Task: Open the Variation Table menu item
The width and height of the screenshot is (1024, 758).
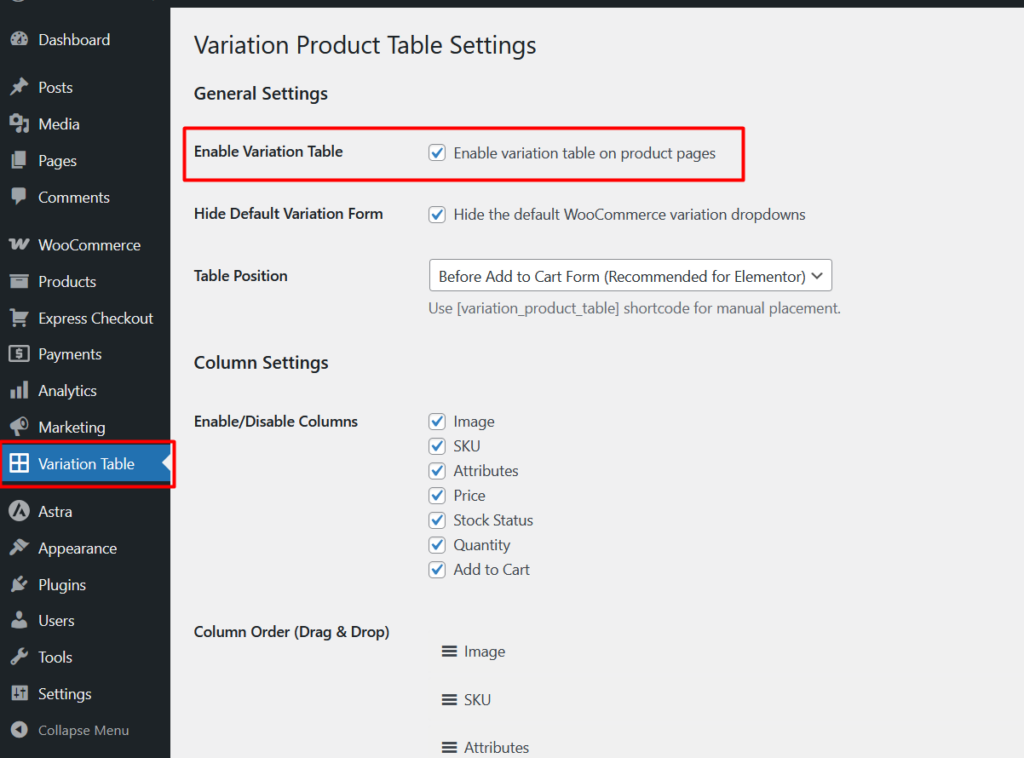Action: 86,464
